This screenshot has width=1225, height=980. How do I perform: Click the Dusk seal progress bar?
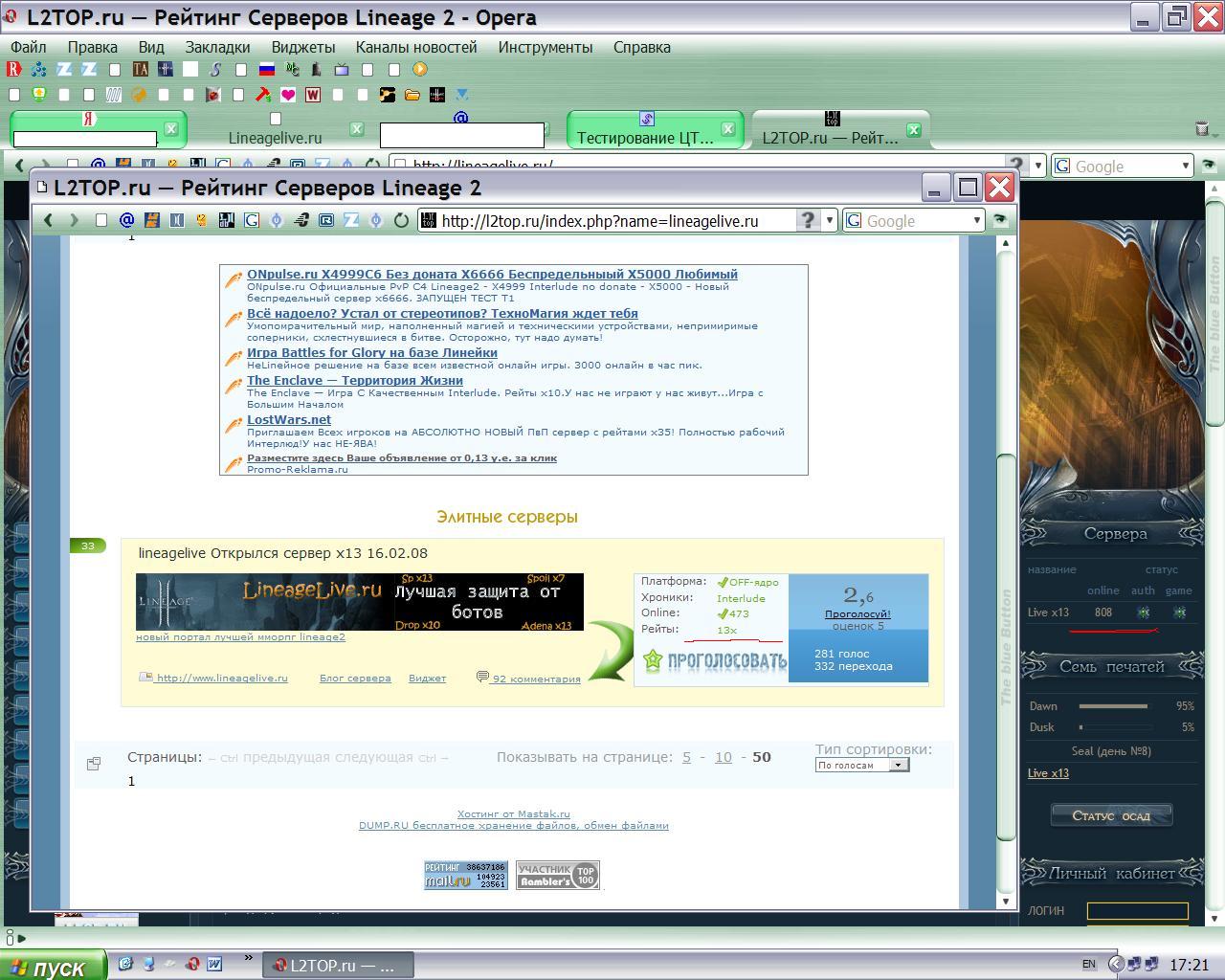[x=1113, y=727]
